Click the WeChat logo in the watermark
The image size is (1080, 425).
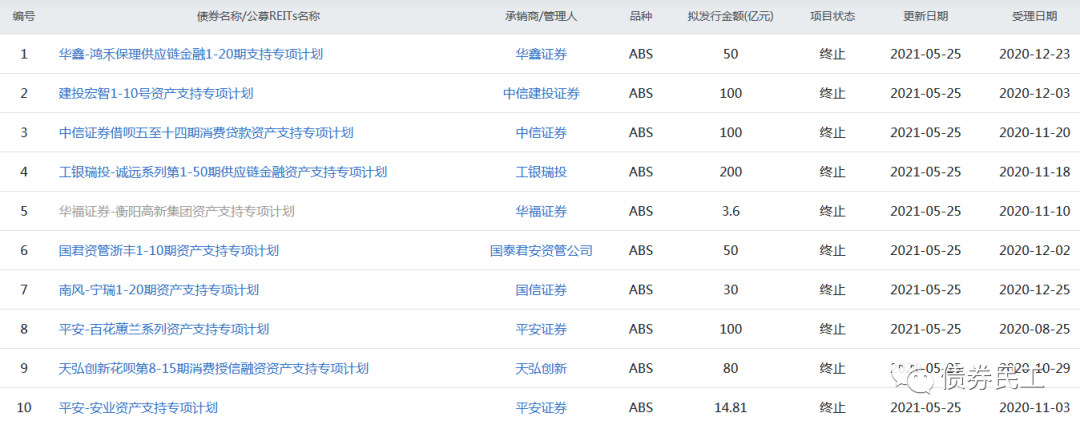(x=916, y=380)
